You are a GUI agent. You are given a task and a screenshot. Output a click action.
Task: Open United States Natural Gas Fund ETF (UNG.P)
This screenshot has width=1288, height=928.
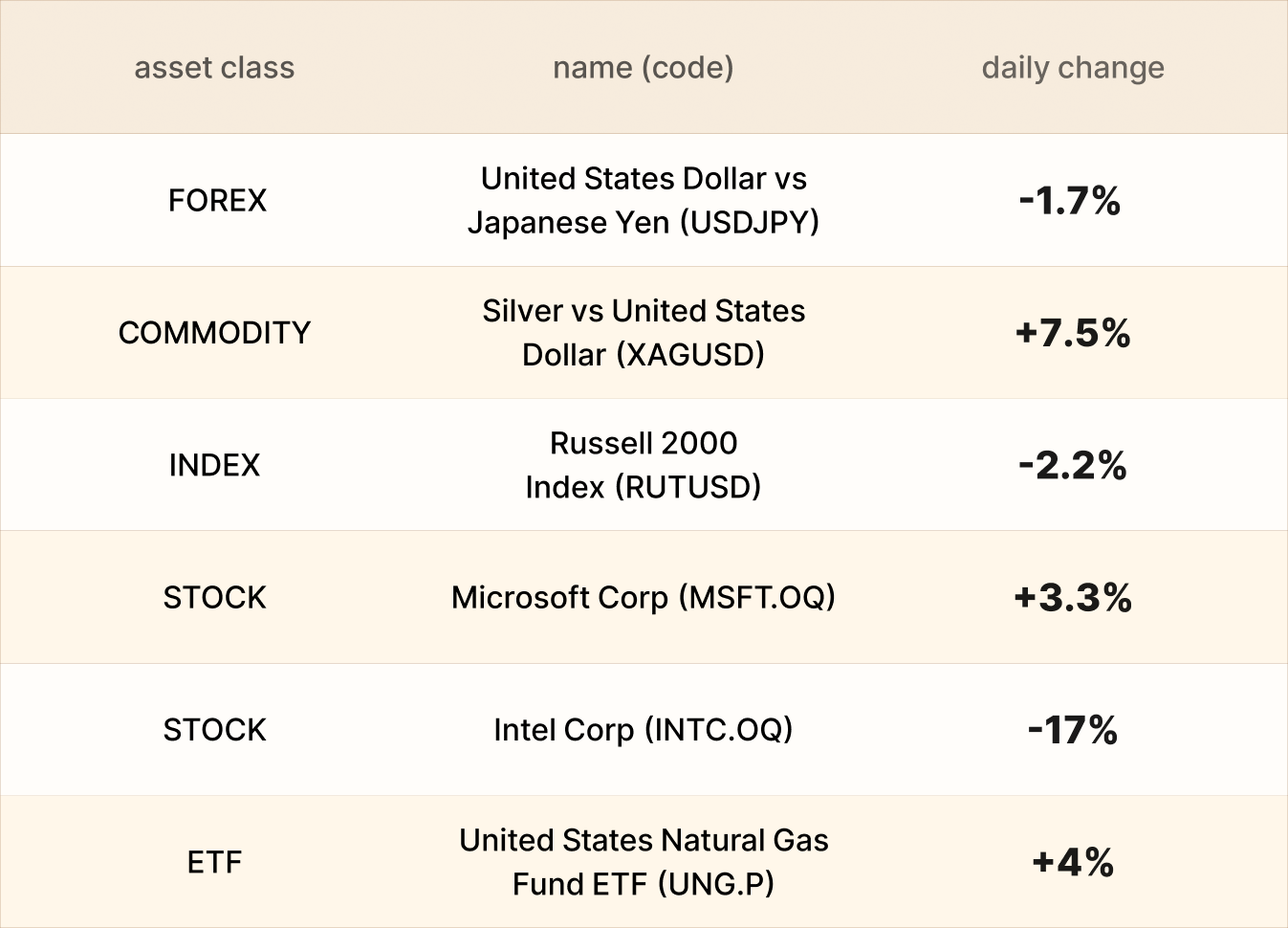click(x=643, y=862)
